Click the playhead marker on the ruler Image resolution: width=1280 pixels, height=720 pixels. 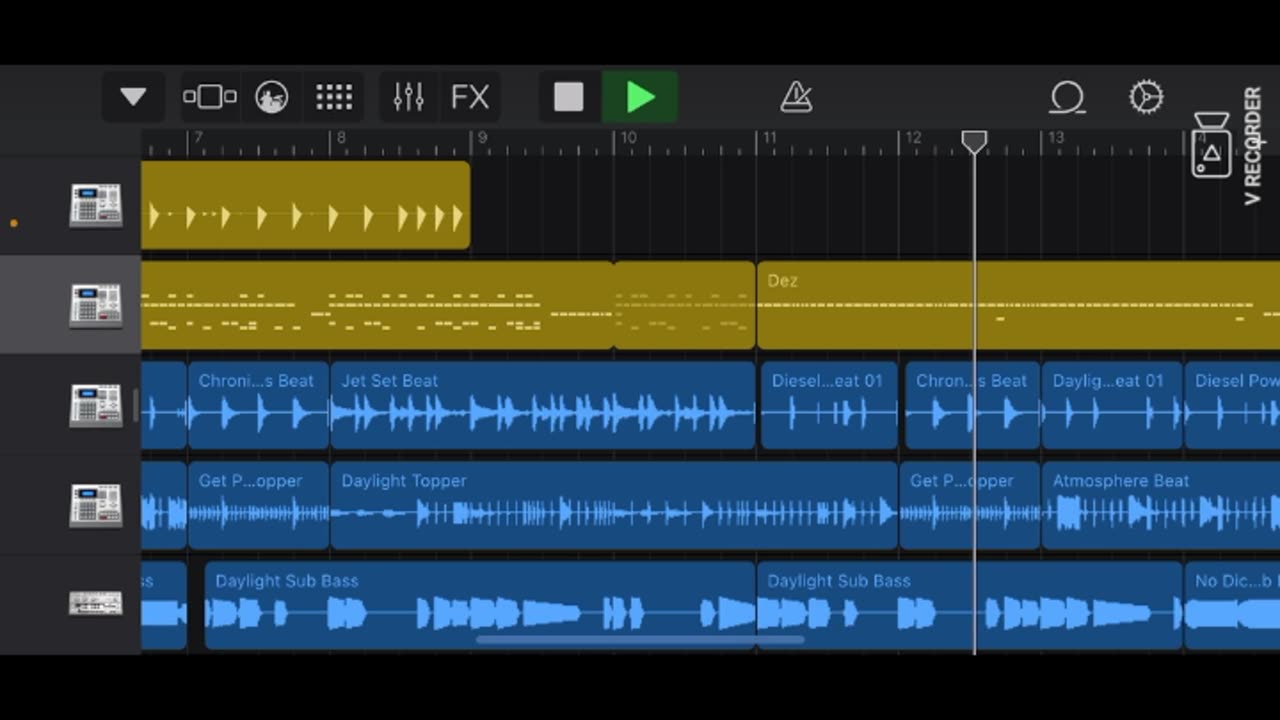point(974,141)
